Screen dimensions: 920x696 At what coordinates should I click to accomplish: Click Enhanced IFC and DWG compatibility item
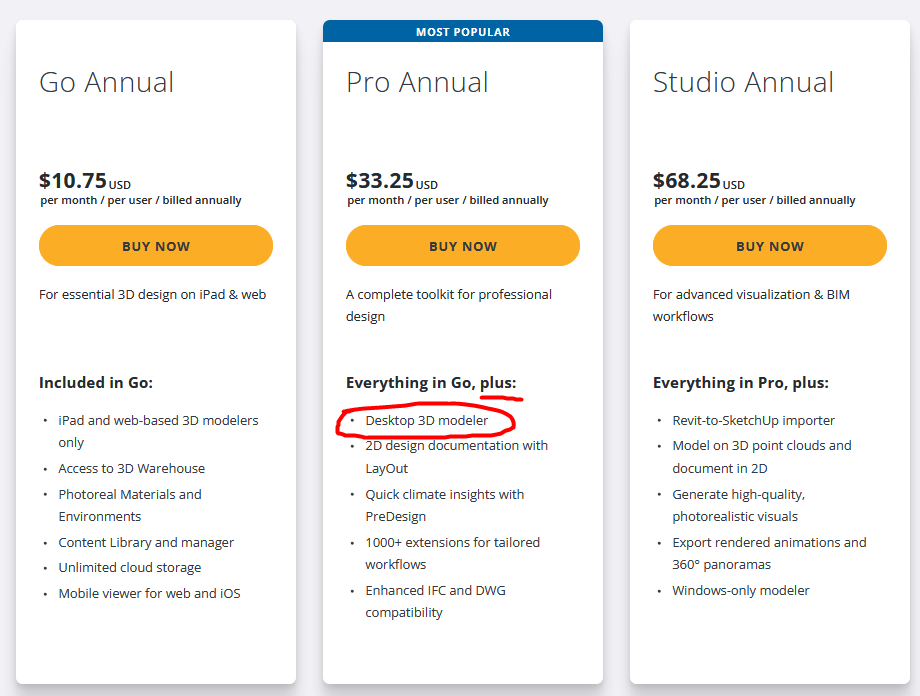pos(435,601)
